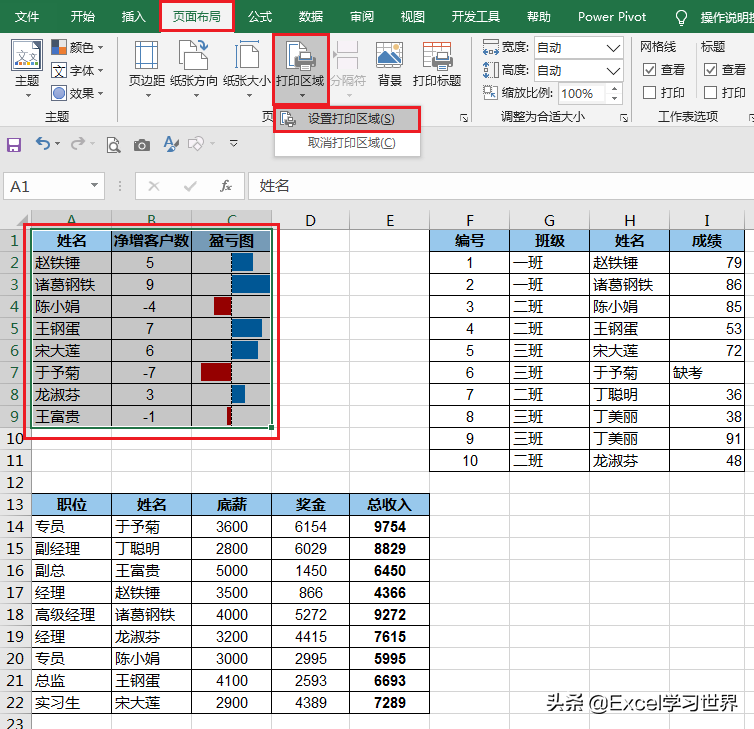
Task: Open the 打印标题 print titles tool
Action: [437, 65]
